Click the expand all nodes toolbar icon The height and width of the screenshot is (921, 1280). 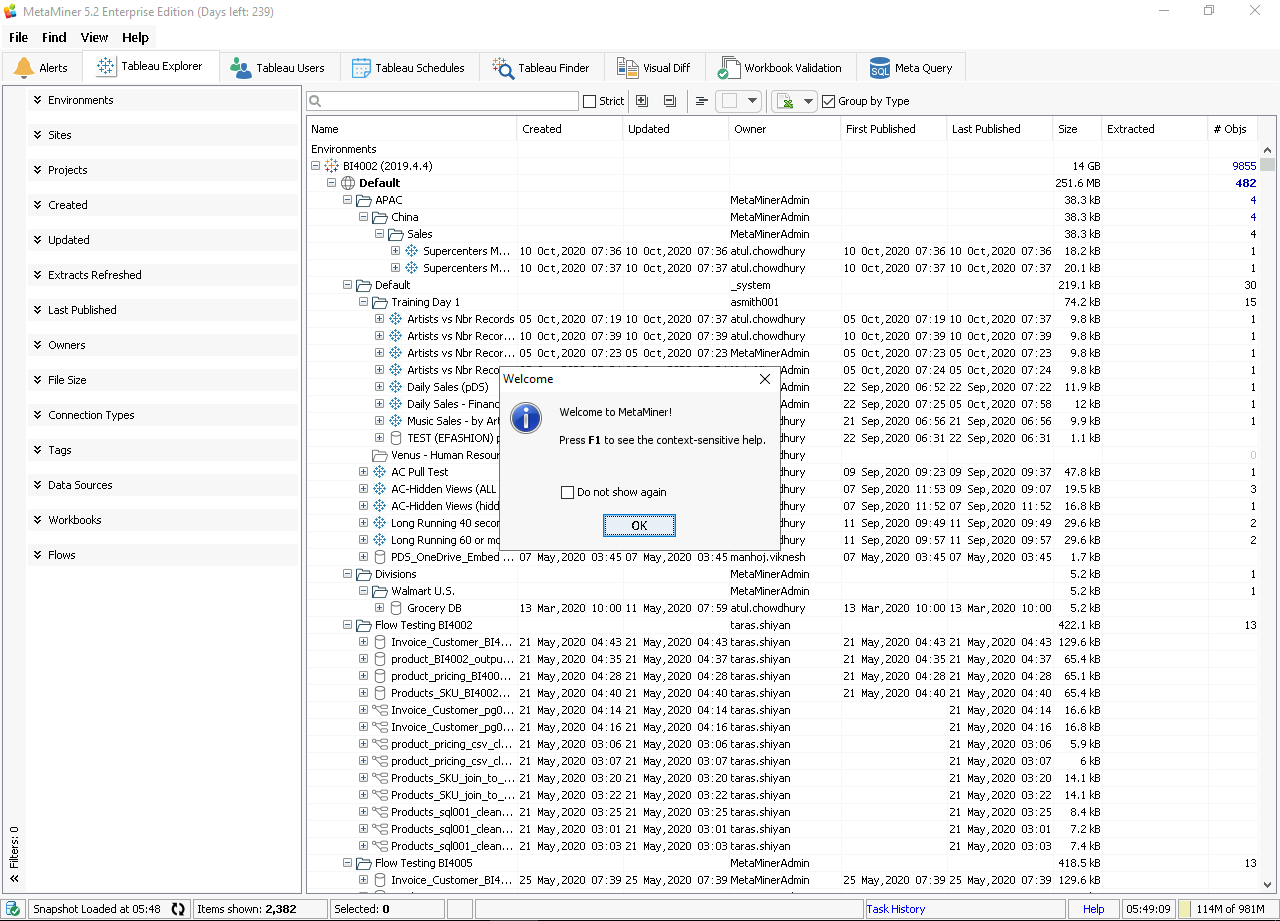pos(642,101)
